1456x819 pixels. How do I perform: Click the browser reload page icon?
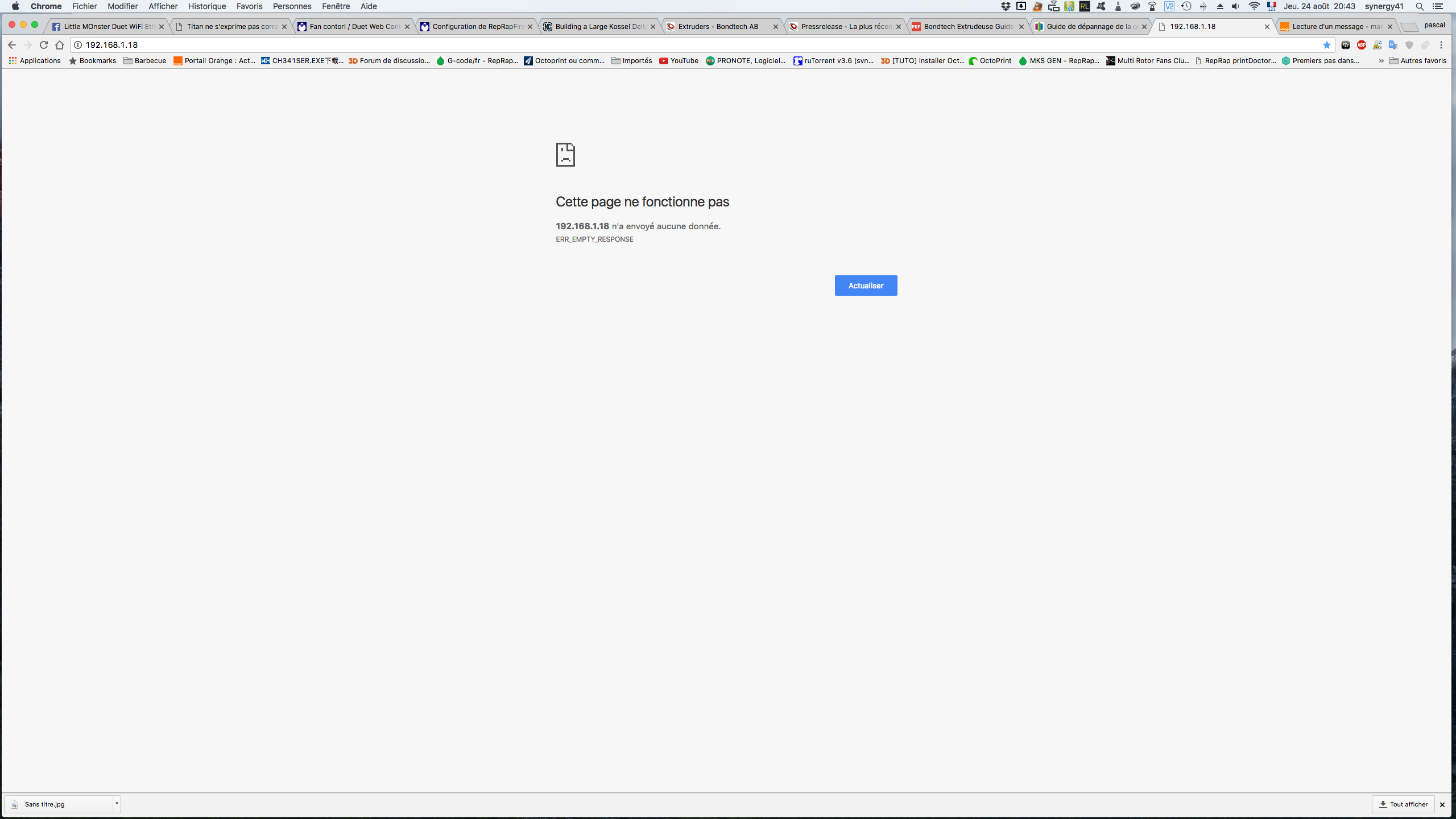44,45
